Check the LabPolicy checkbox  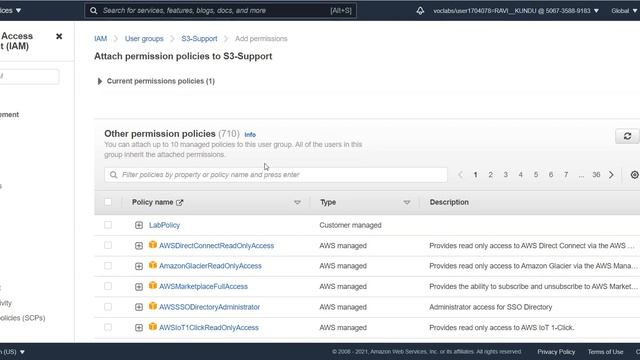(x=108, y=225)
